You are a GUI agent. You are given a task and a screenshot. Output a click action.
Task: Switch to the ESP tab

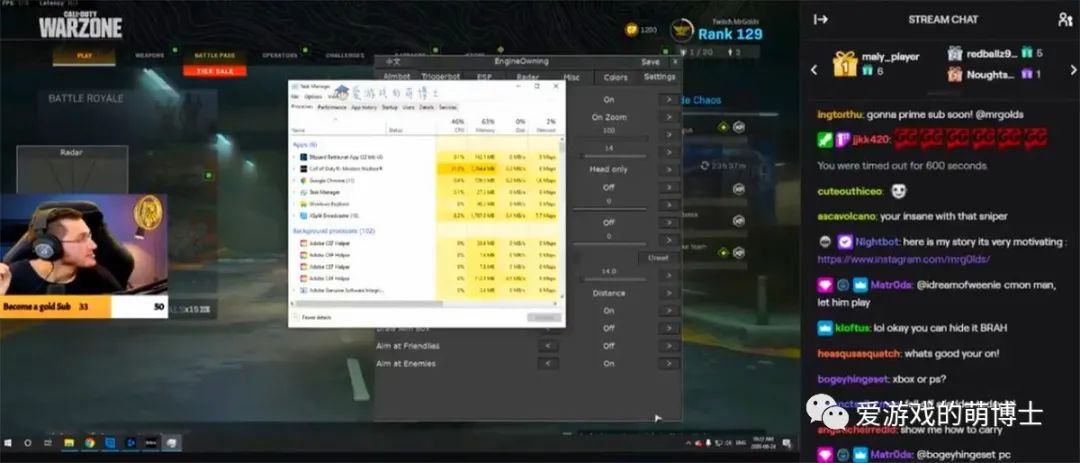[x=485, y=77]
